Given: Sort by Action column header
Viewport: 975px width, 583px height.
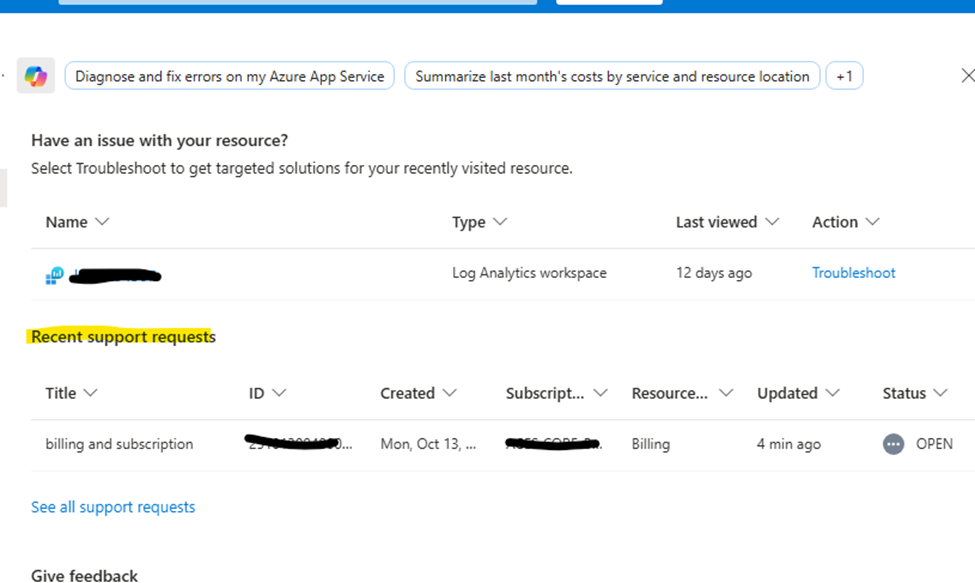Looking at the screenshot, I should pos(845,222).
